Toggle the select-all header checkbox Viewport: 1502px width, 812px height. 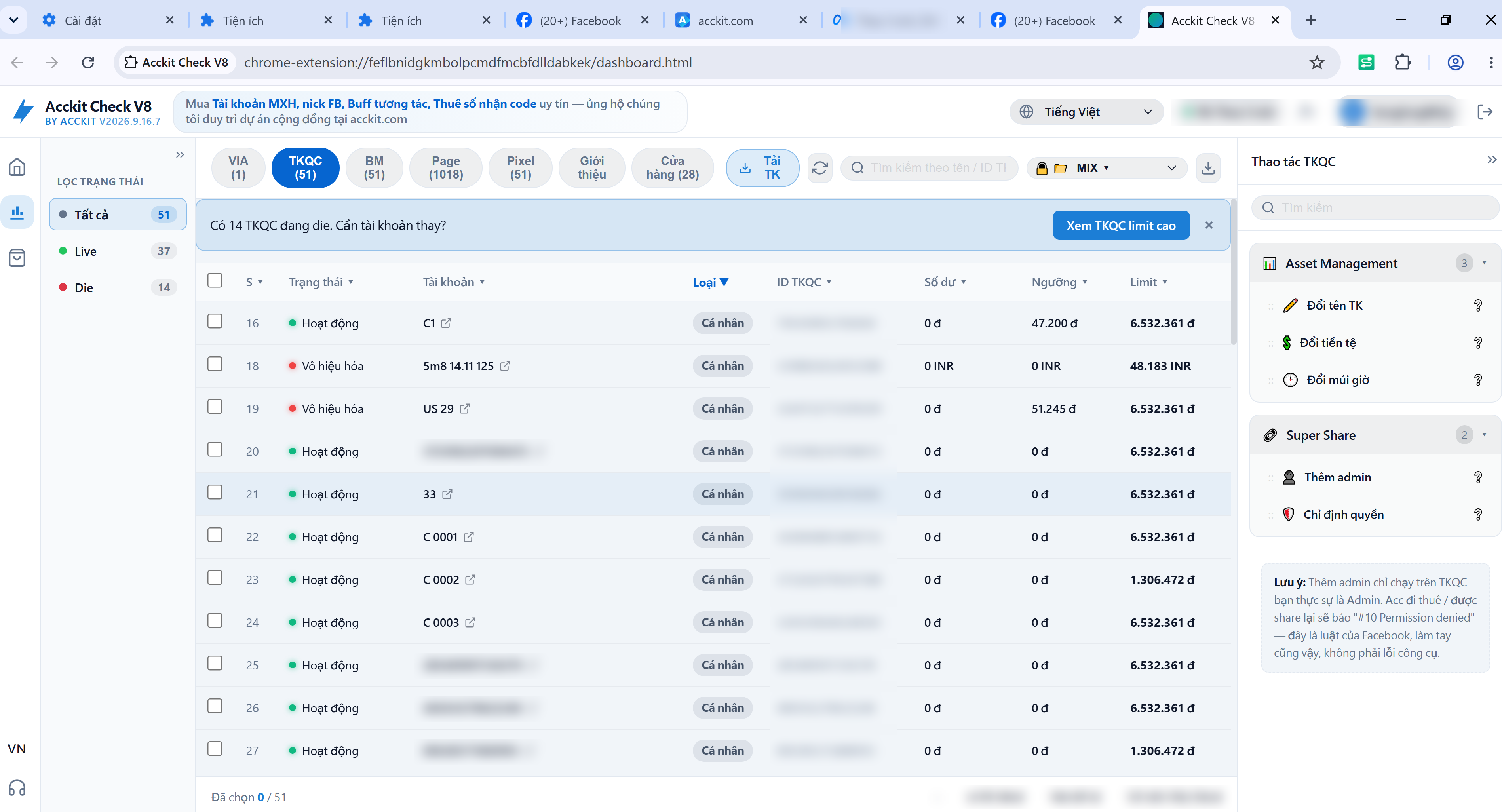point(215,280)
